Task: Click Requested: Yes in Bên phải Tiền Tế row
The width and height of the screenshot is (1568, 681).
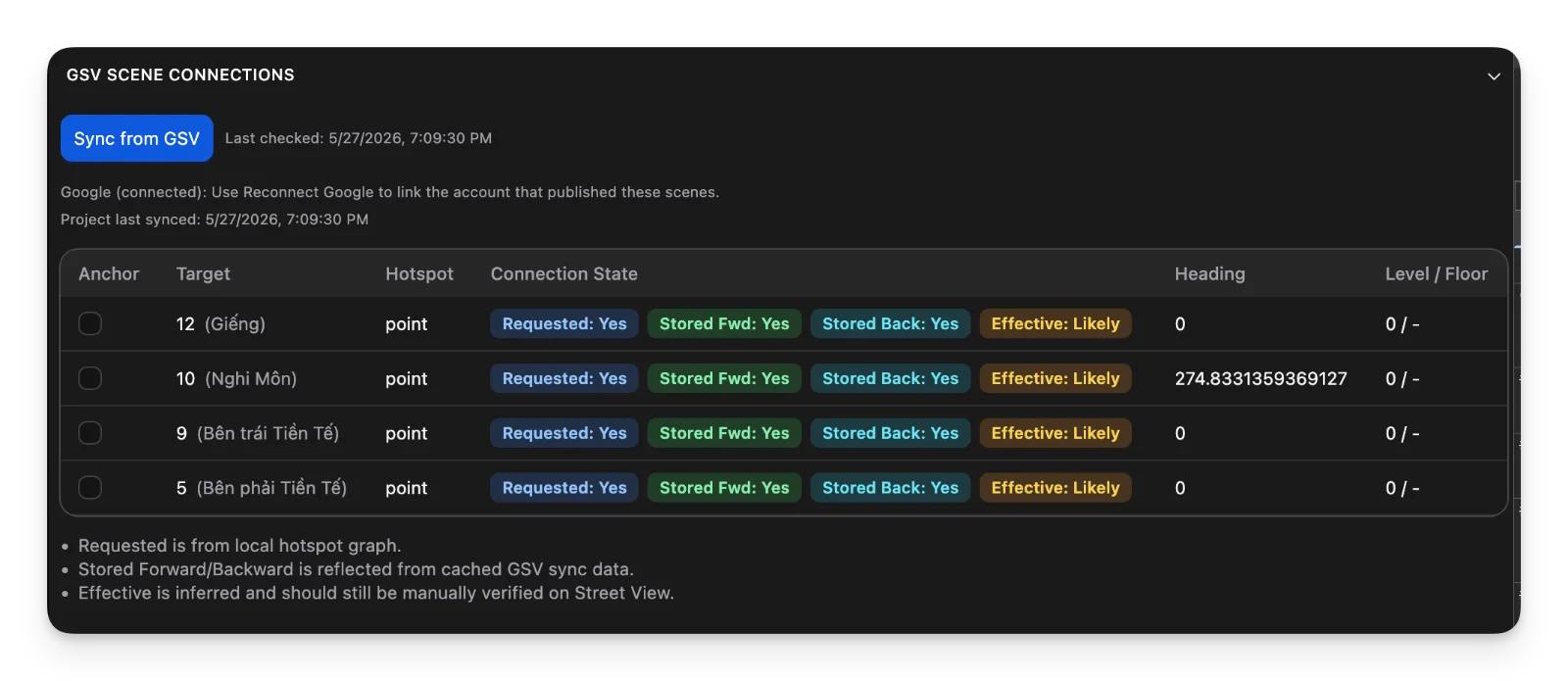Action: pyautogui.click(x=564, y=487)
